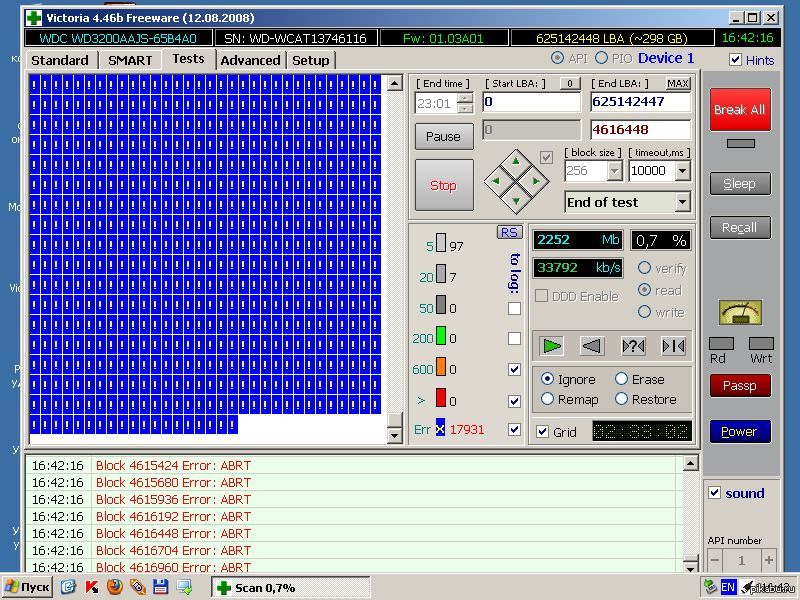Click the reverse scan direction icon
800x600 pixels.
tap(592, 346)
